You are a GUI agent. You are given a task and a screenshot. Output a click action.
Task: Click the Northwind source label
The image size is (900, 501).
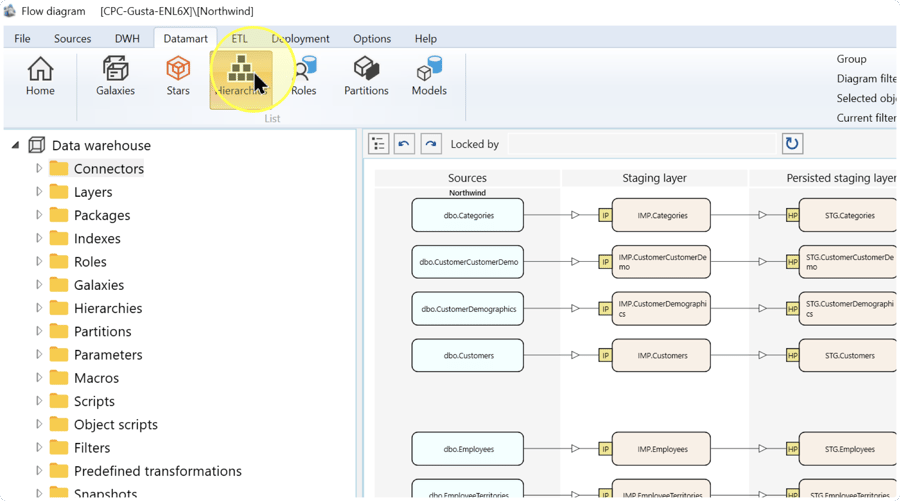[467, 193]
